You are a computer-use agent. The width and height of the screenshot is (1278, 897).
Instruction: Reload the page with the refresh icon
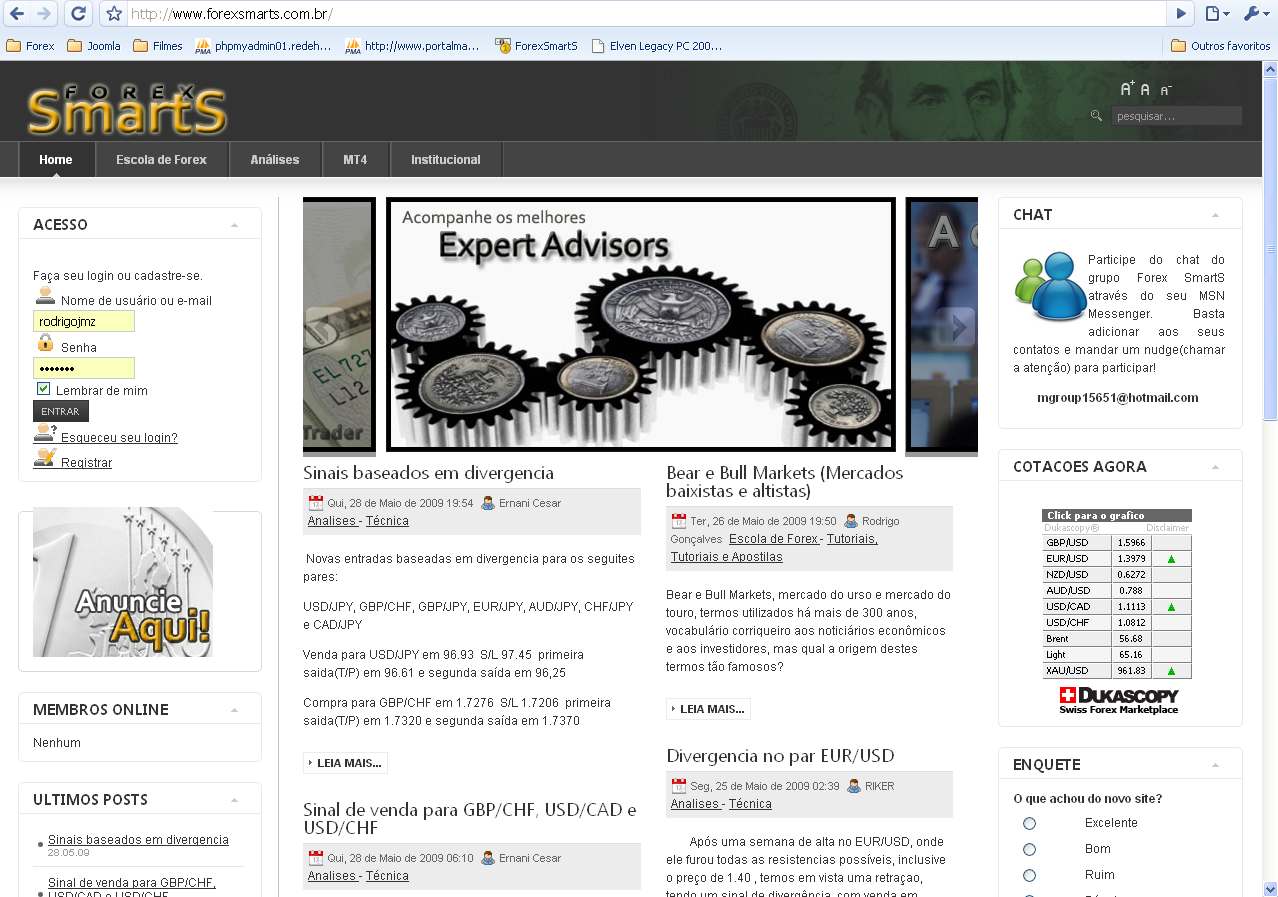[78, 14]
